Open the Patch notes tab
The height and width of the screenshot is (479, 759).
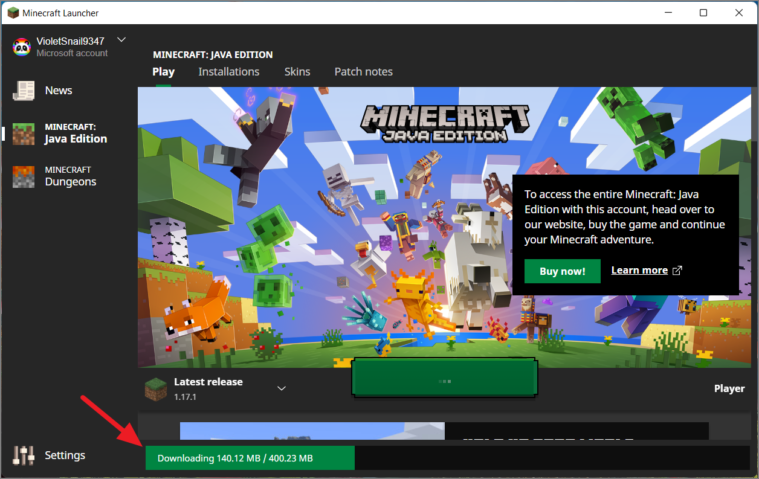364,72
